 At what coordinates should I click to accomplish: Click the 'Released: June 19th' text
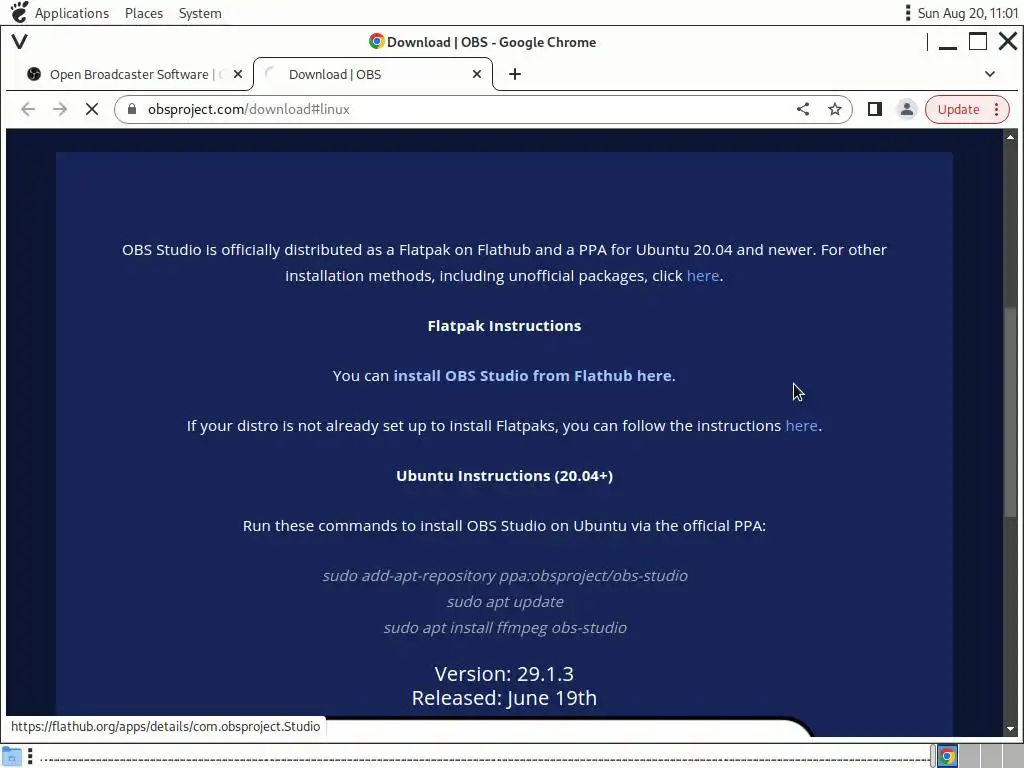point(504,697)
